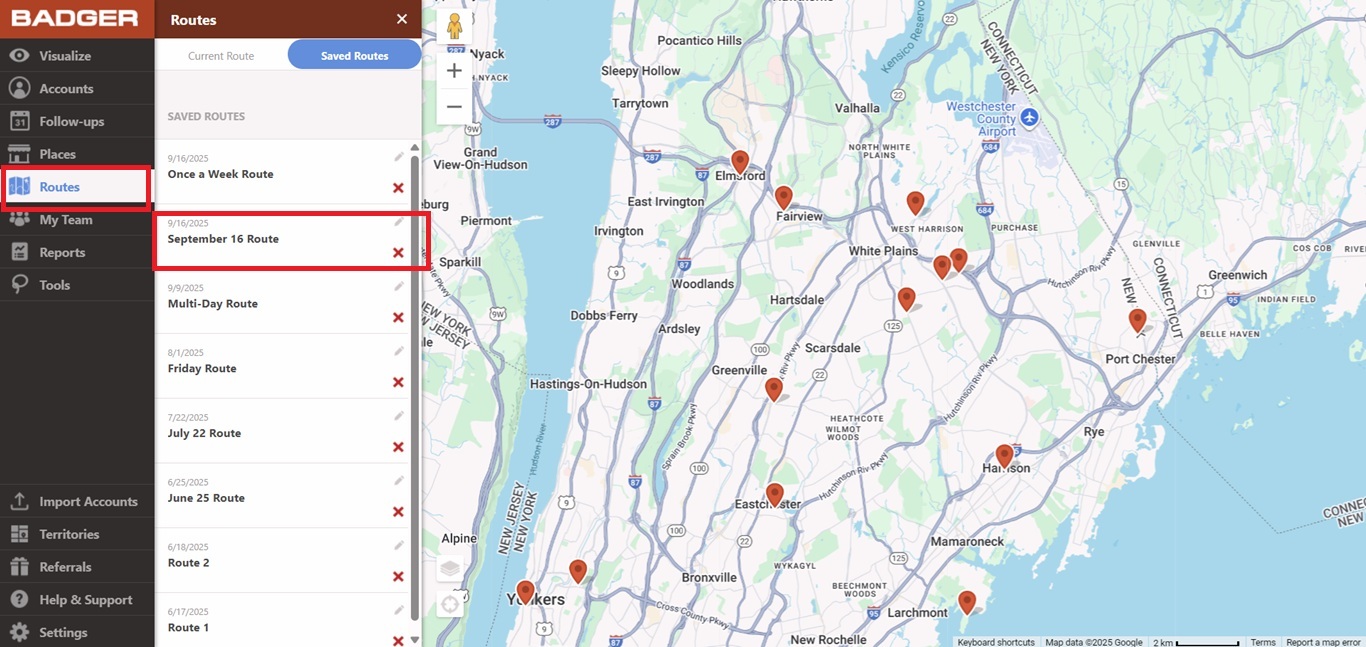Open the Accounts person icon
The image size is (1366, 647).
point(19,89)
